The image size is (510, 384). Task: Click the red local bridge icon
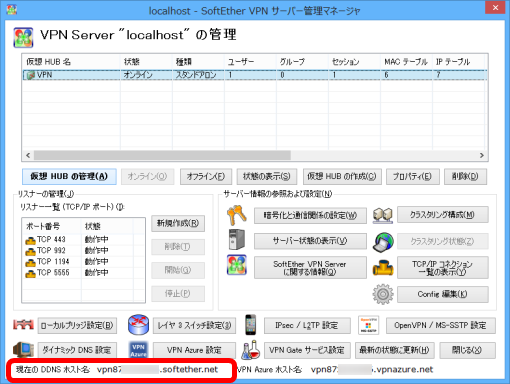point(23,324)
